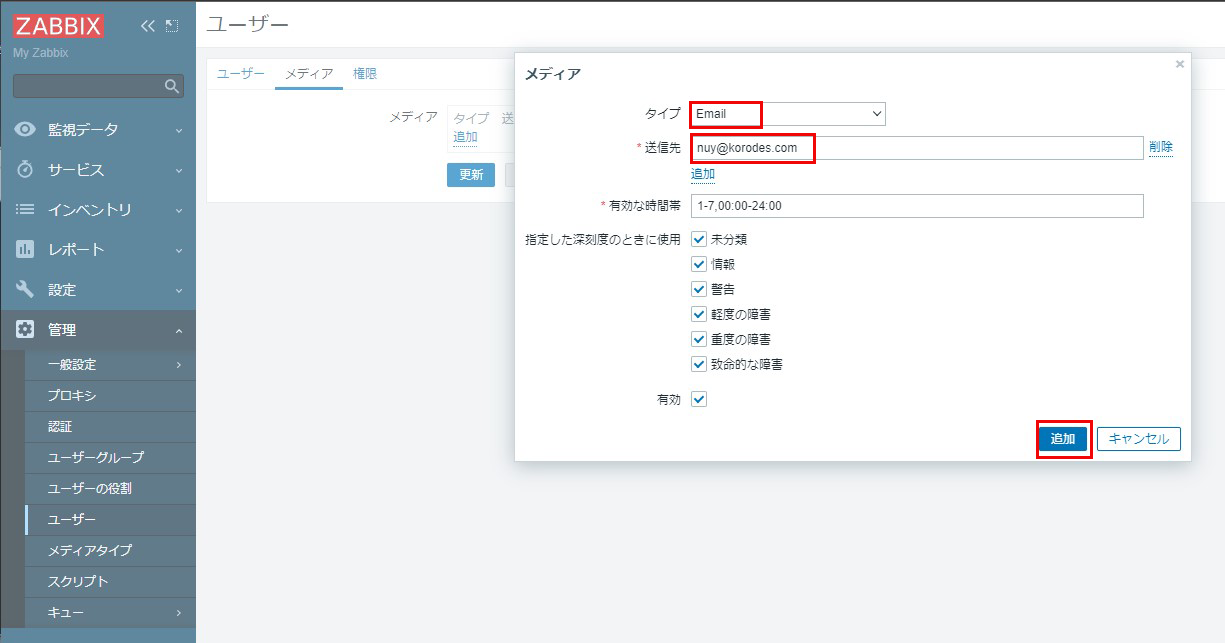Click the 削除 link beside email
This screenshot has width=1225, height=643.
point(1161,147)
